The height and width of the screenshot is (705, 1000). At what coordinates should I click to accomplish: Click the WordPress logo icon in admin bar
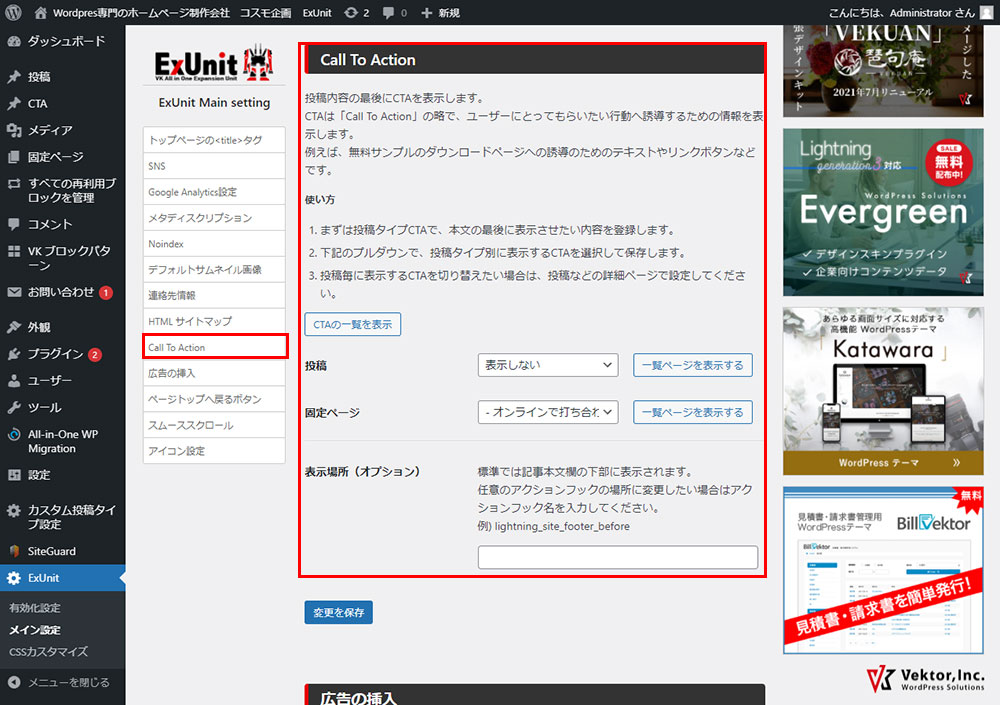click(13, 12)
